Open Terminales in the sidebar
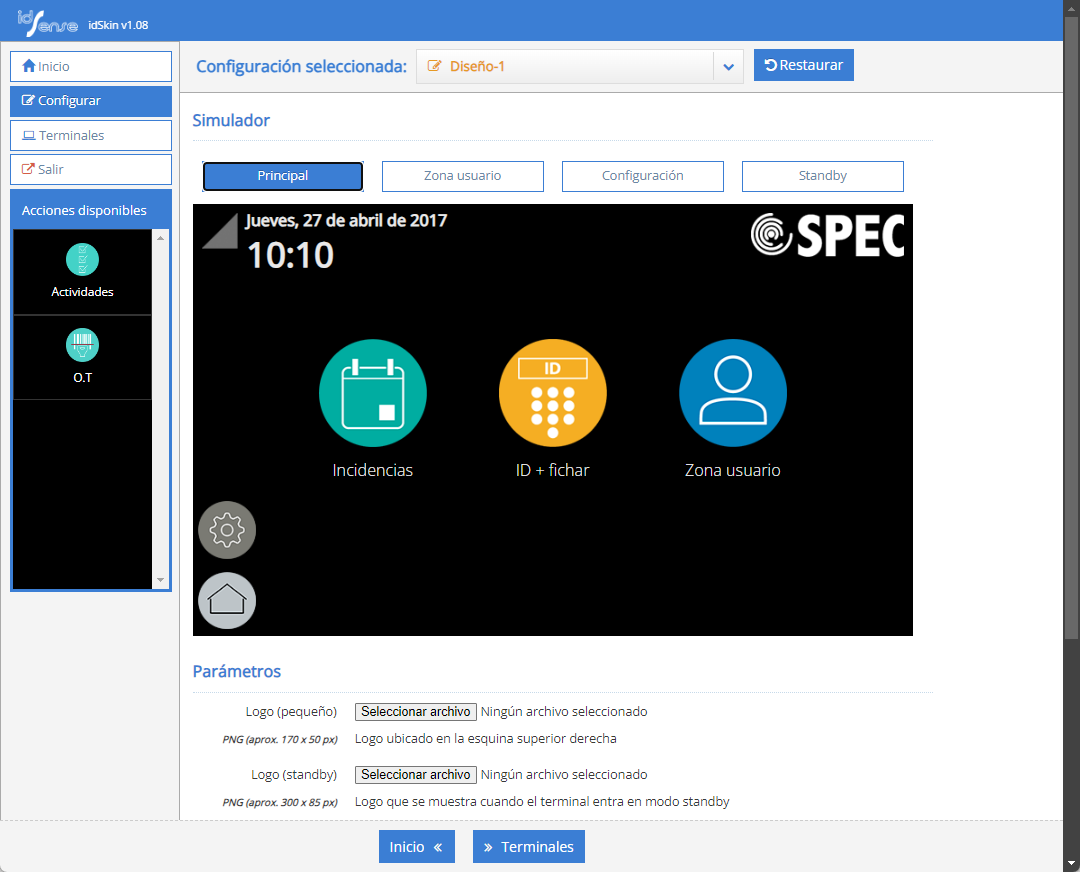Viewport: 1080px width, 872px height. [91, 135]
